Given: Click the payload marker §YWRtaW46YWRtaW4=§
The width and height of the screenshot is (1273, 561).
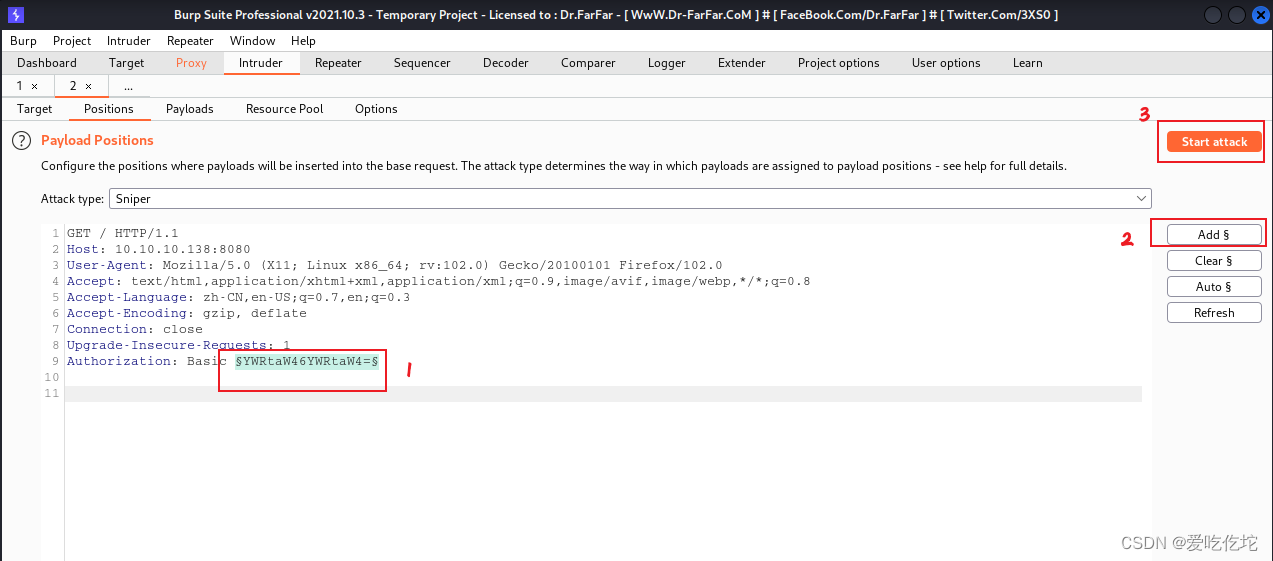Looking at the screenshot, I should click(307, 361).
